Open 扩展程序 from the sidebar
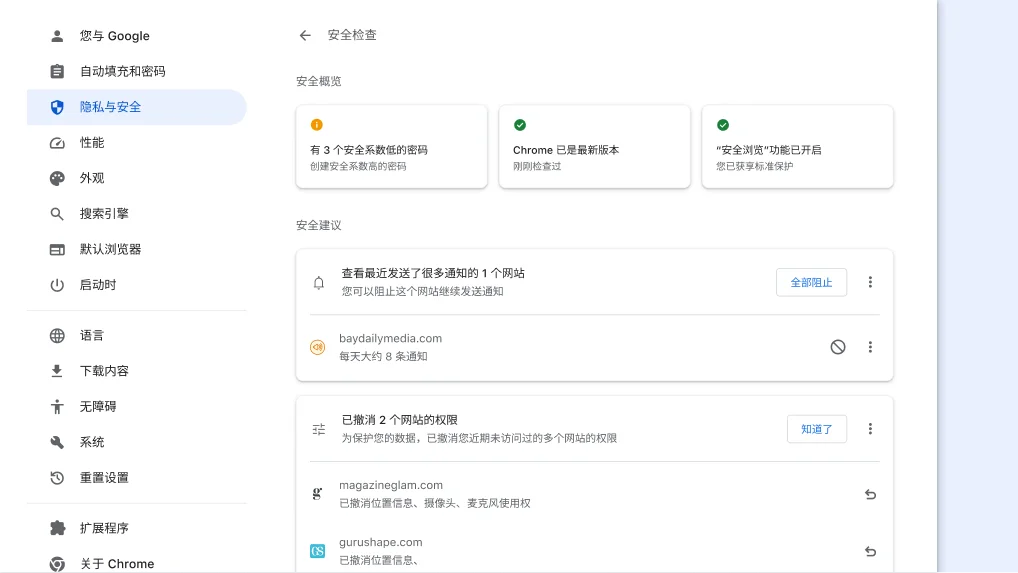 point(104,528)
